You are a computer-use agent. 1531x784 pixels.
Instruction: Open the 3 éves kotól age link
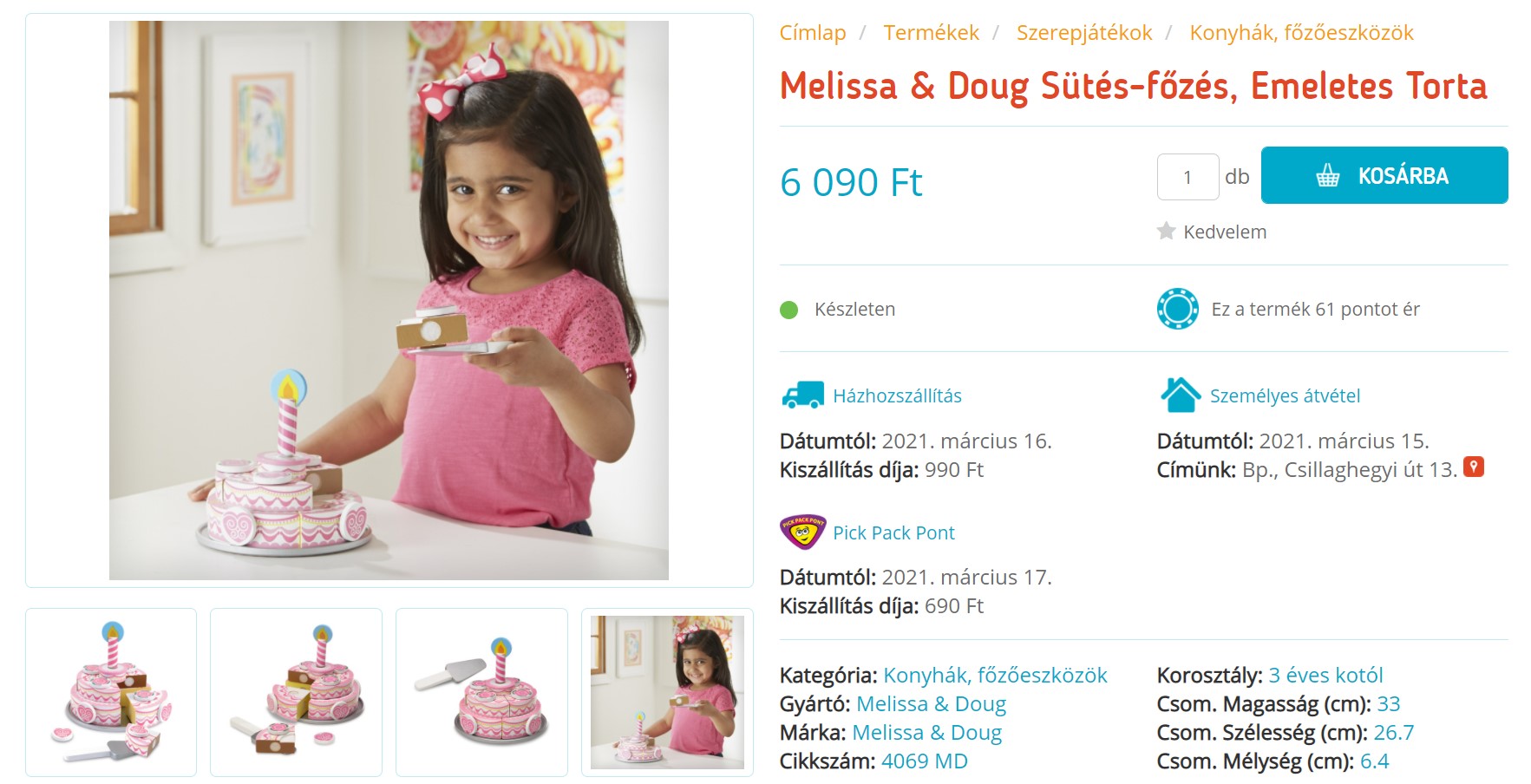pyautogui.click(x=1325, y=675)
